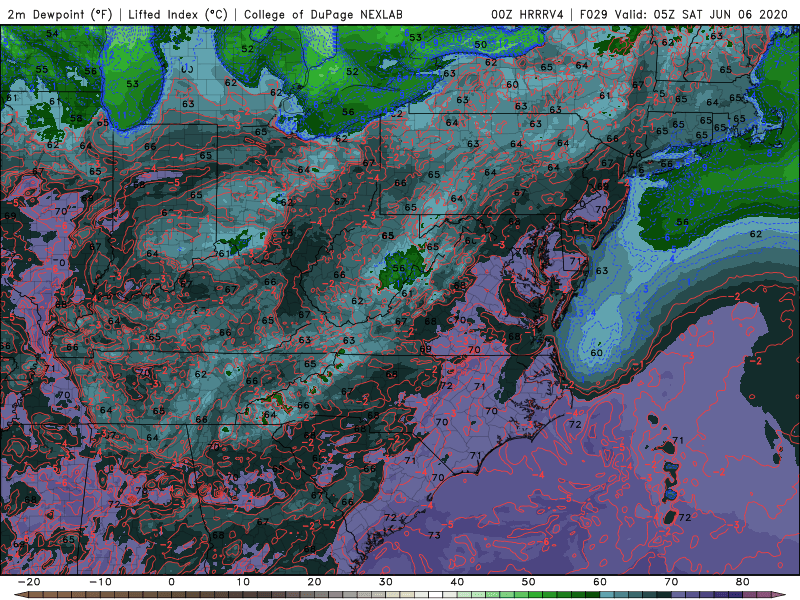Image resolution: width=800 pixels, height=600 pixels.
Task: Select the 10 label on the color scale
Action: point(243,582)
